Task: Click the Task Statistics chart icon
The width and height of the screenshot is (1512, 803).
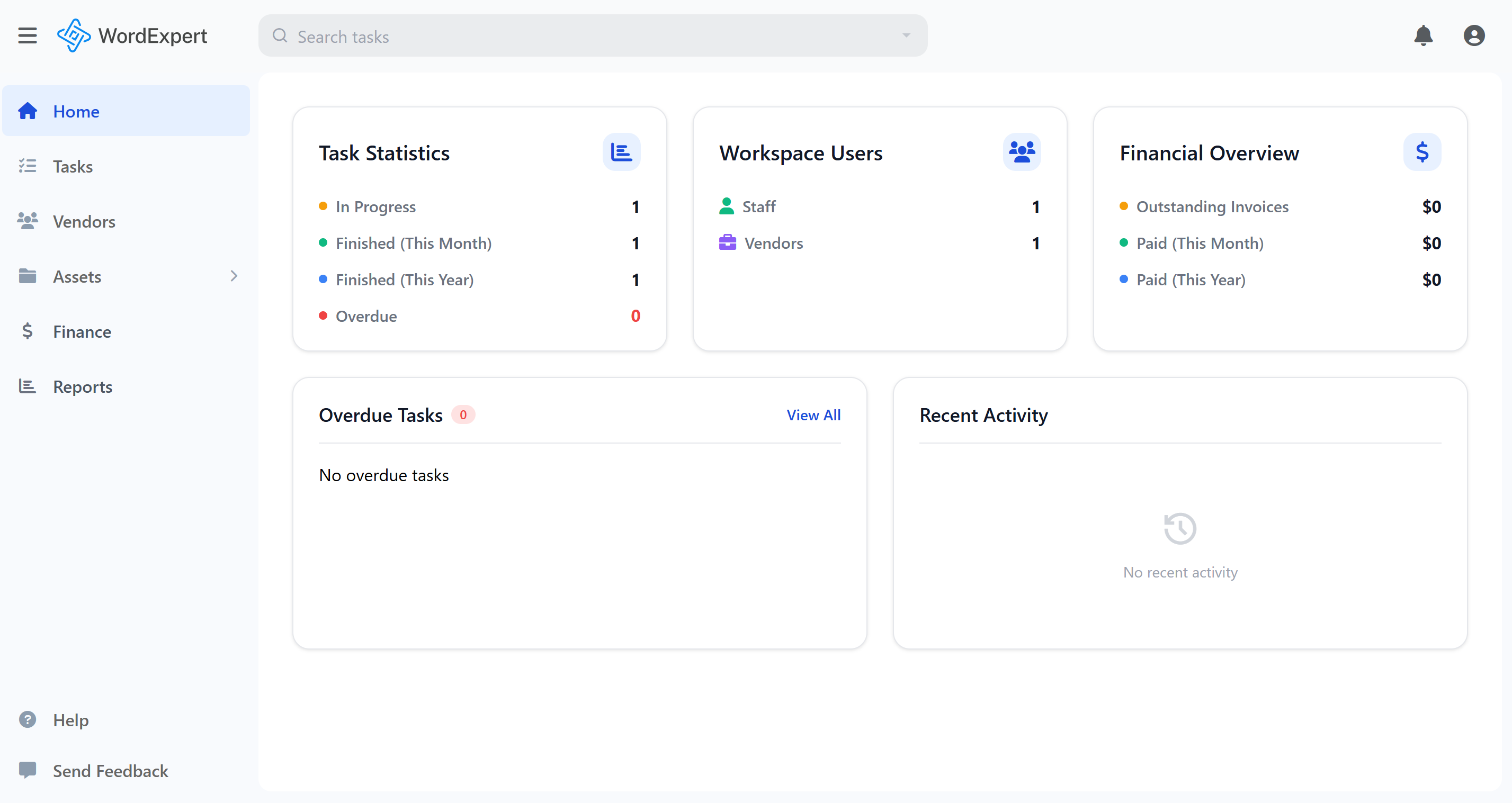Action: (621, 152)
